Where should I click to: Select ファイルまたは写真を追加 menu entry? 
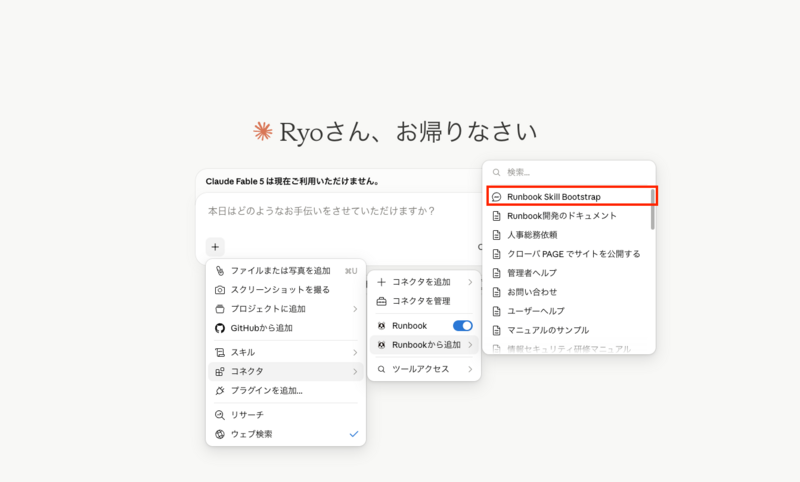click(286, 271)
